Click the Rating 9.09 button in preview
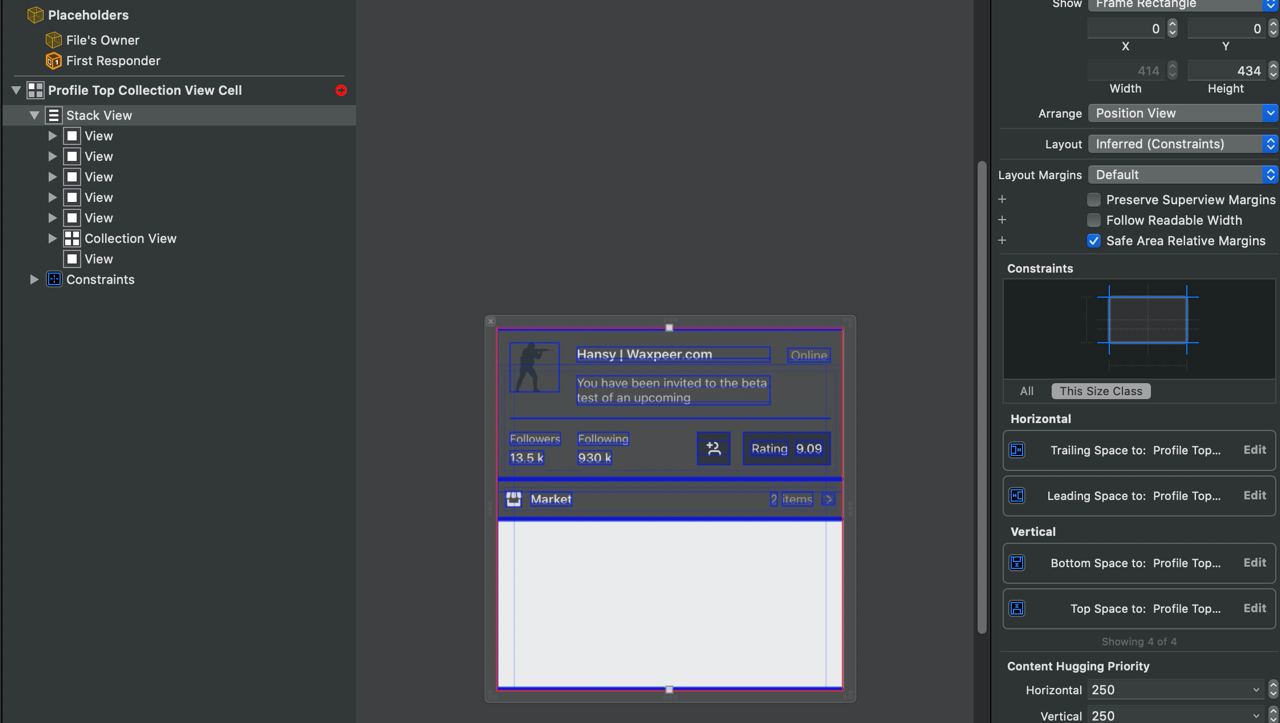This screenshot has height=723, width=1280. pyautogui.click(x=787, y=449)
